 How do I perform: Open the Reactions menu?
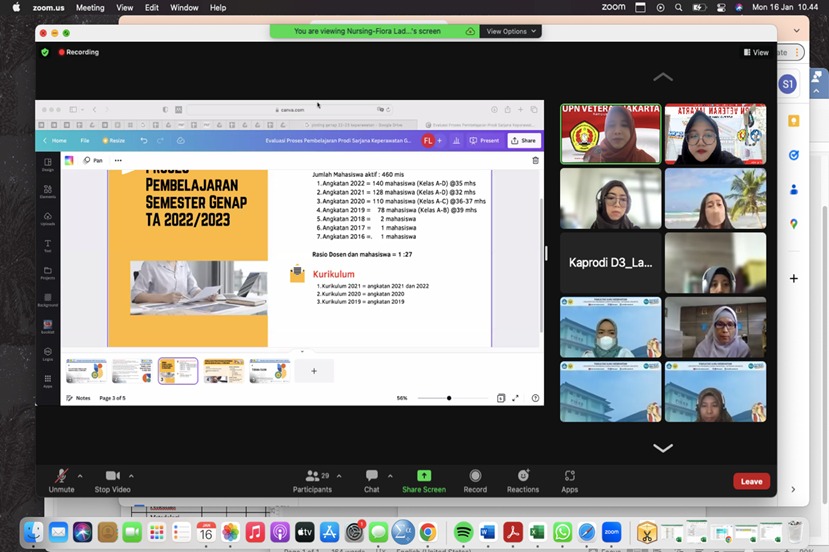pyautogui.click(x=522, y=476)
